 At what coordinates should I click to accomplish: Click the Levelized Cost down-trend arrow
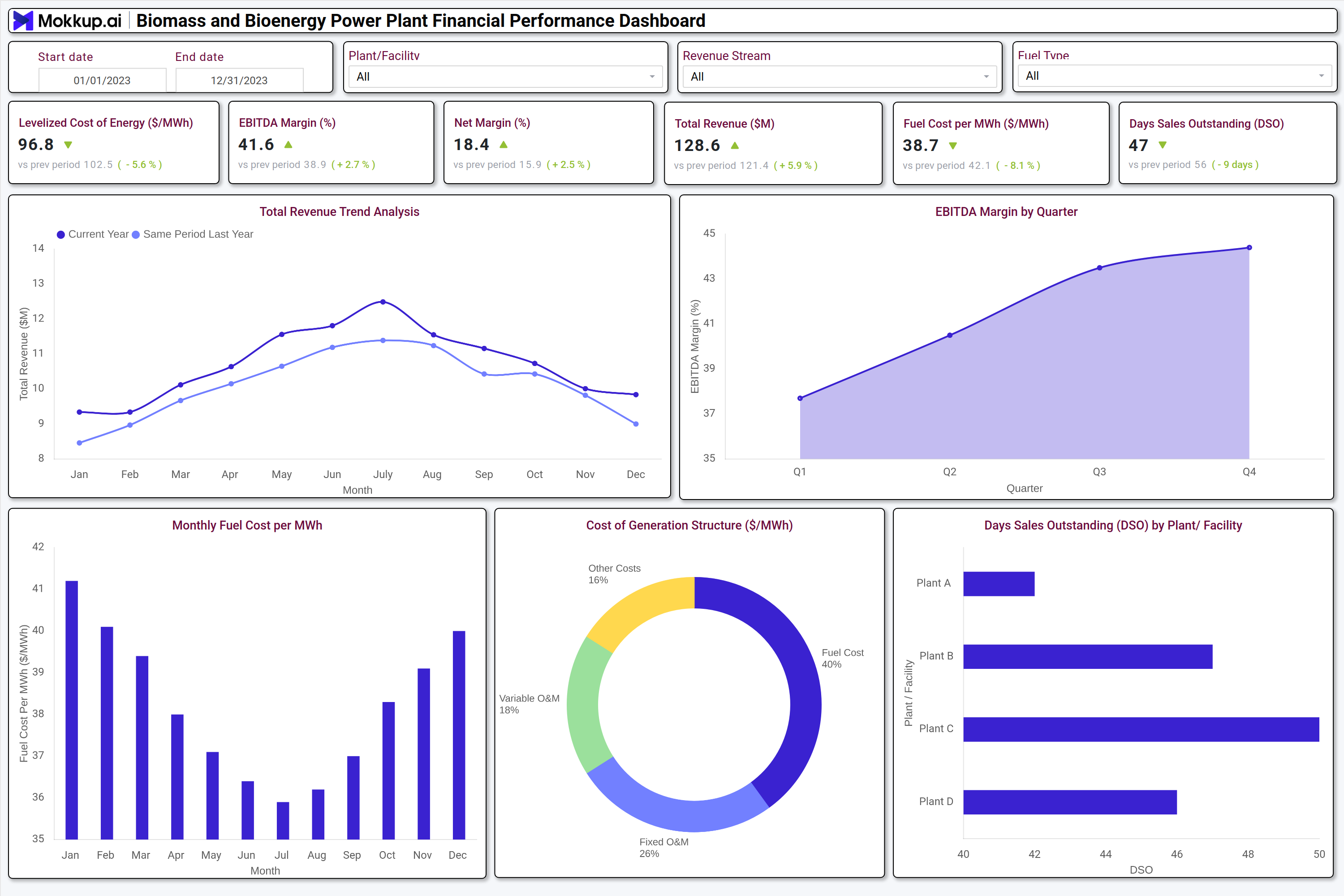pos(69,145)
